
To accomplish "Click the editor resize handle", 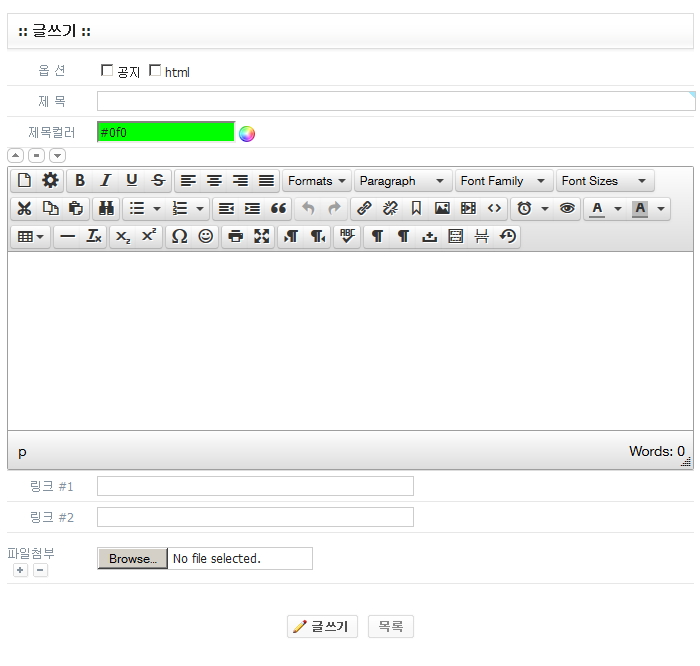I will 686,462.
